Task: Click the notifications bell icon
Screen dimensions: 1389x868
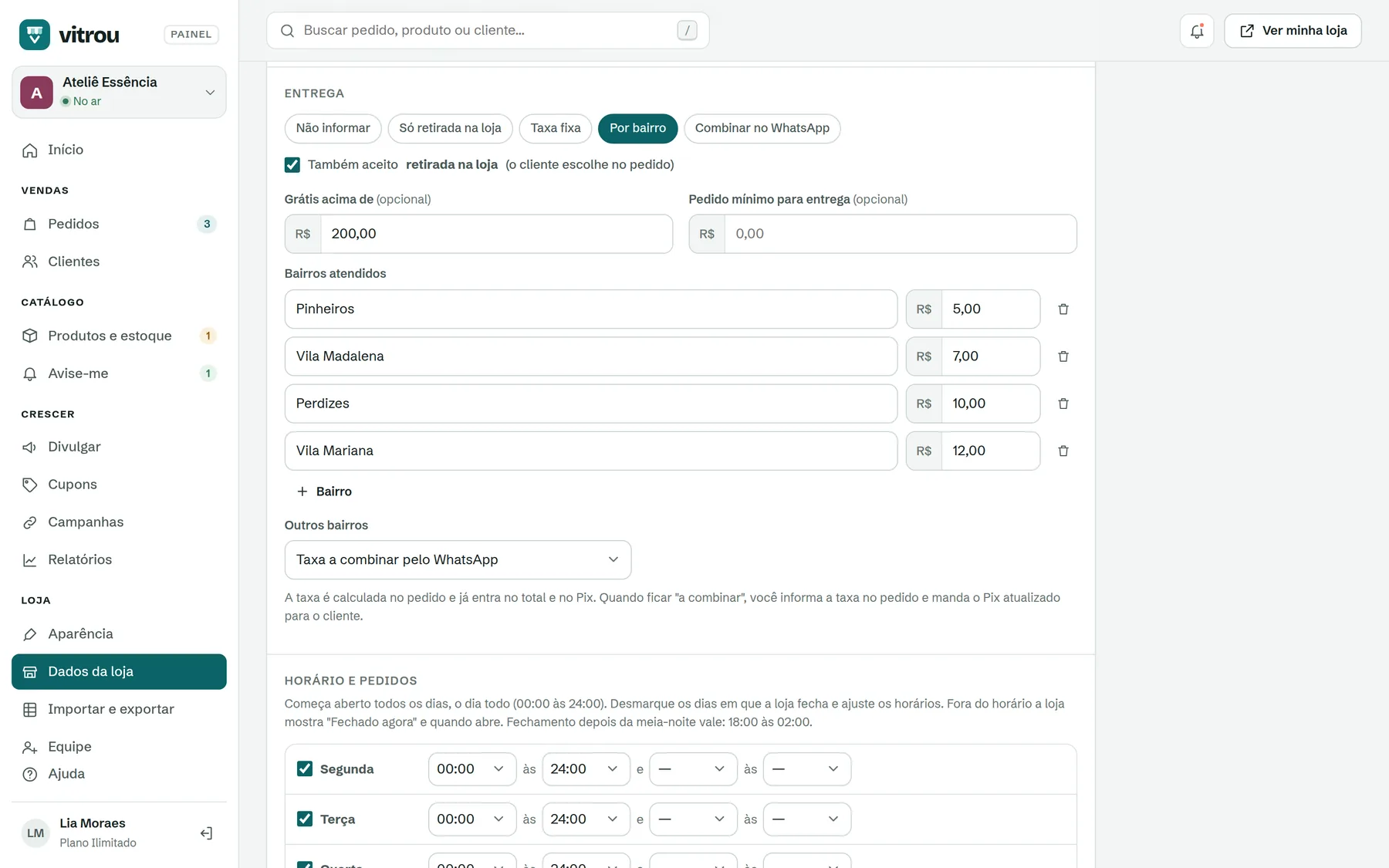Action: (x=1196, y=31)
